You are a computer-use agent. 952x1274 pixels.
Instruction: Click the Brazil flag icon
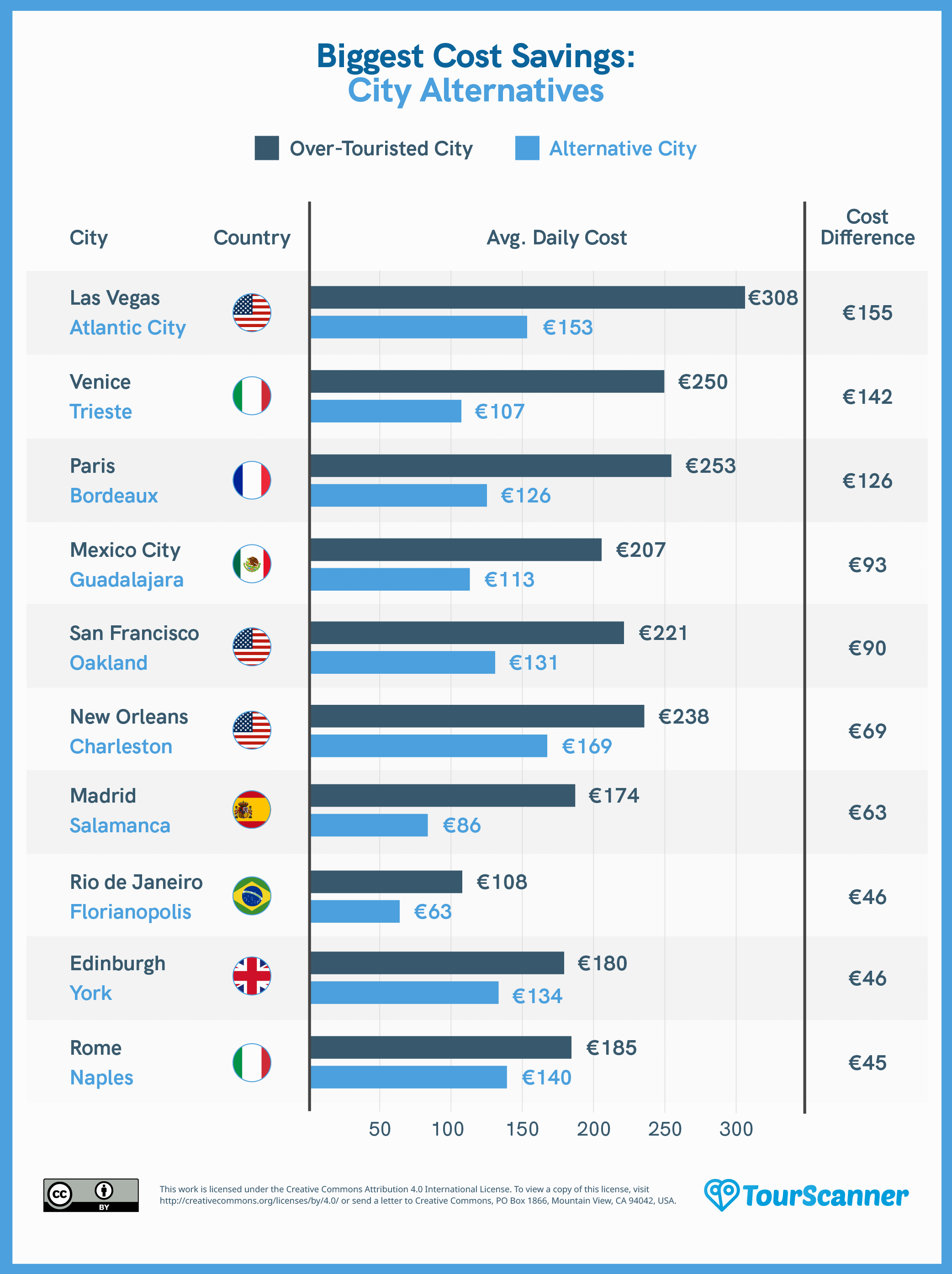coord(252,896)
